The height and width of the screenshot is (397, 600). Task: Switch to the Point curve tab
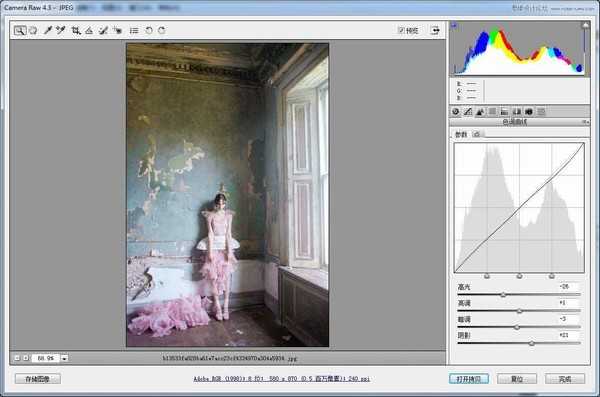pyautogui.click(x=476, y=134)
